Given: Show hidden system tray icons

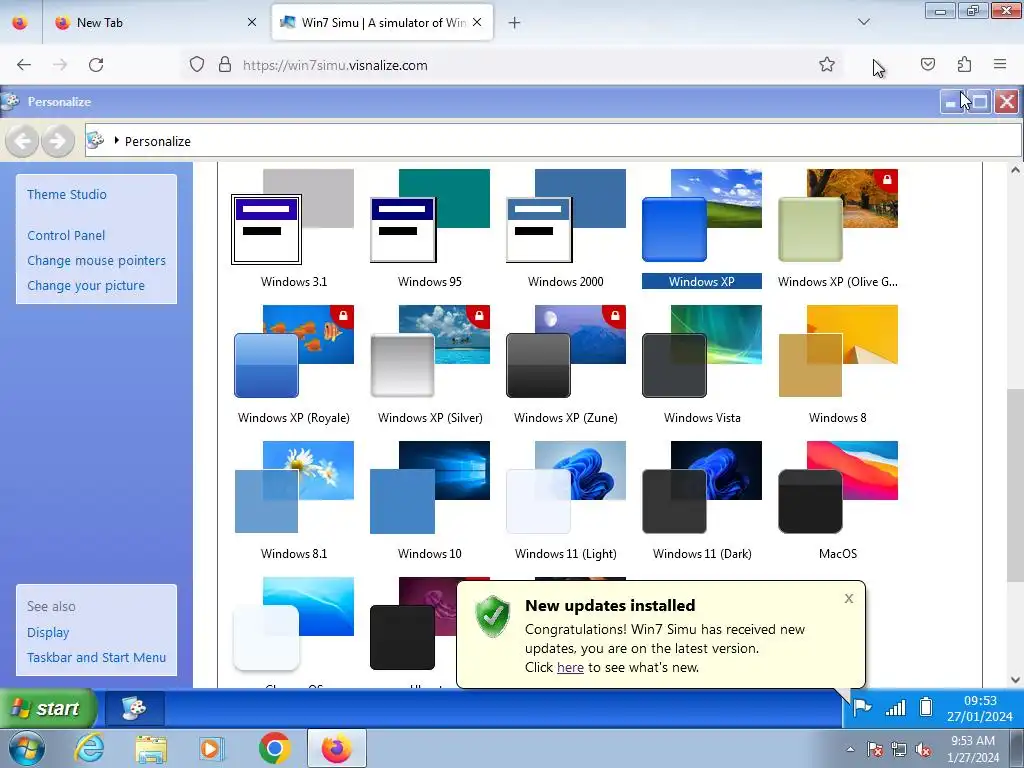Looking at the screenshot, I should click(850, 749).
